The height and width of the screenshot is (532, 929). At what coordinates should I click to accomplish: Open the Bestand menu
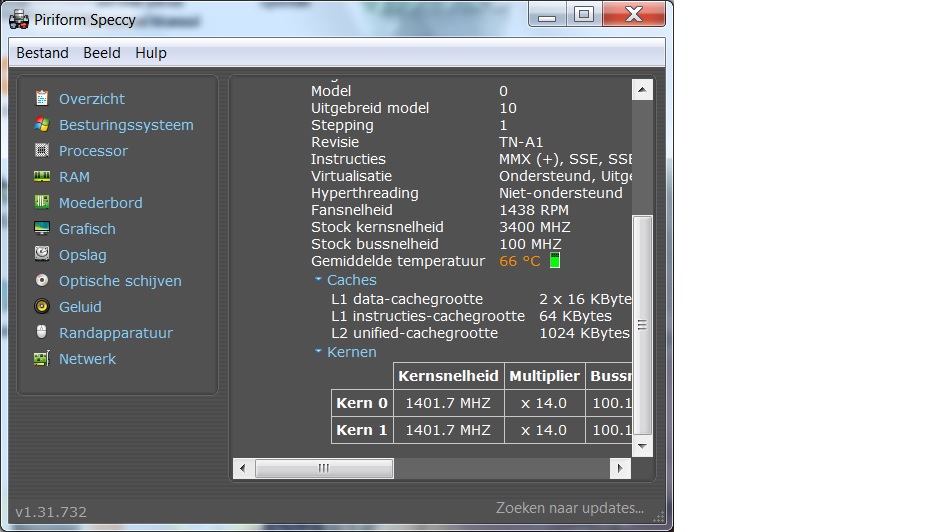point(42,53)
